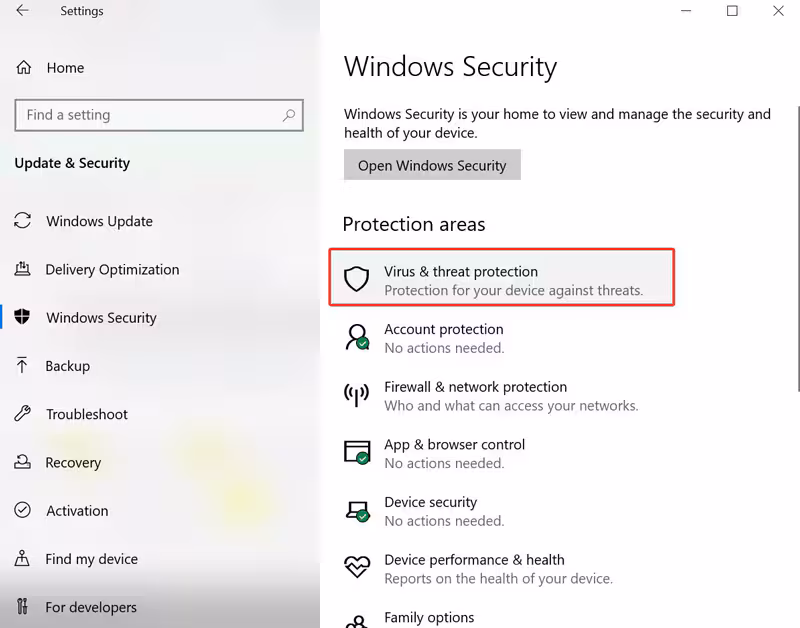Open the Family options link
The image size is (800, 628).
coord(429,618)
